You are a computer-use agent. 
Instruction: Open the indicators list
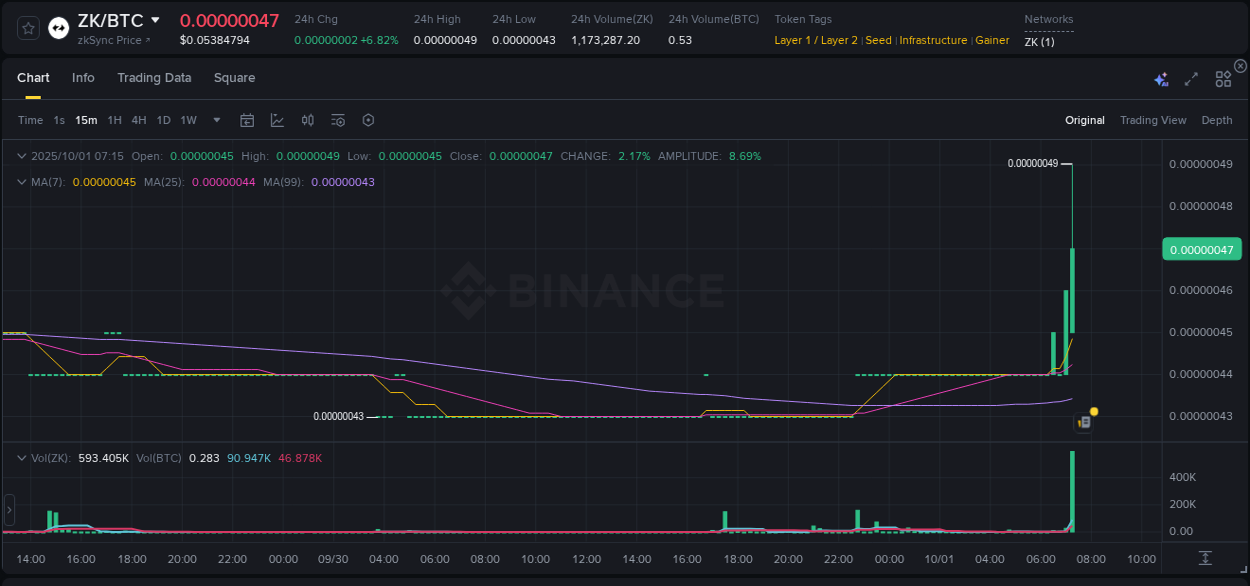tap(337, 119)
